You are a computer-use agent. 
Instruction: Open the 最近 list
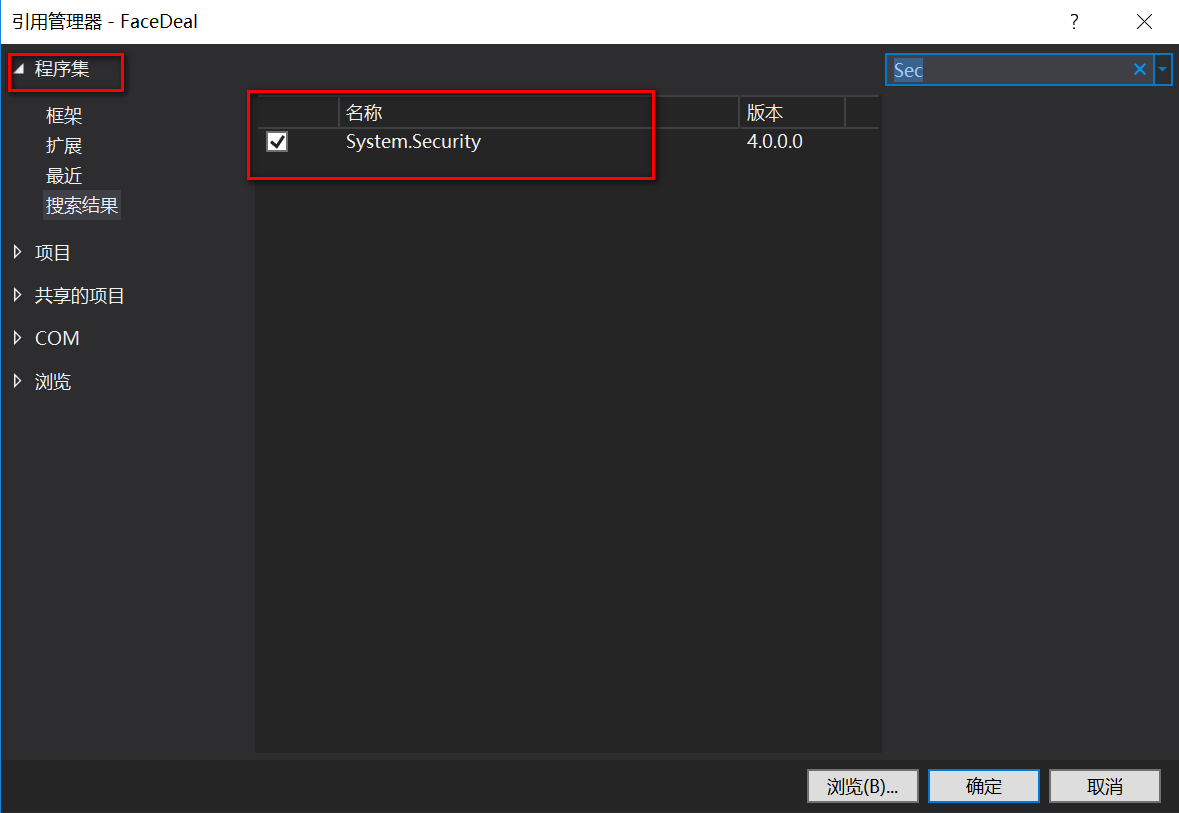[x=64, y=176]
